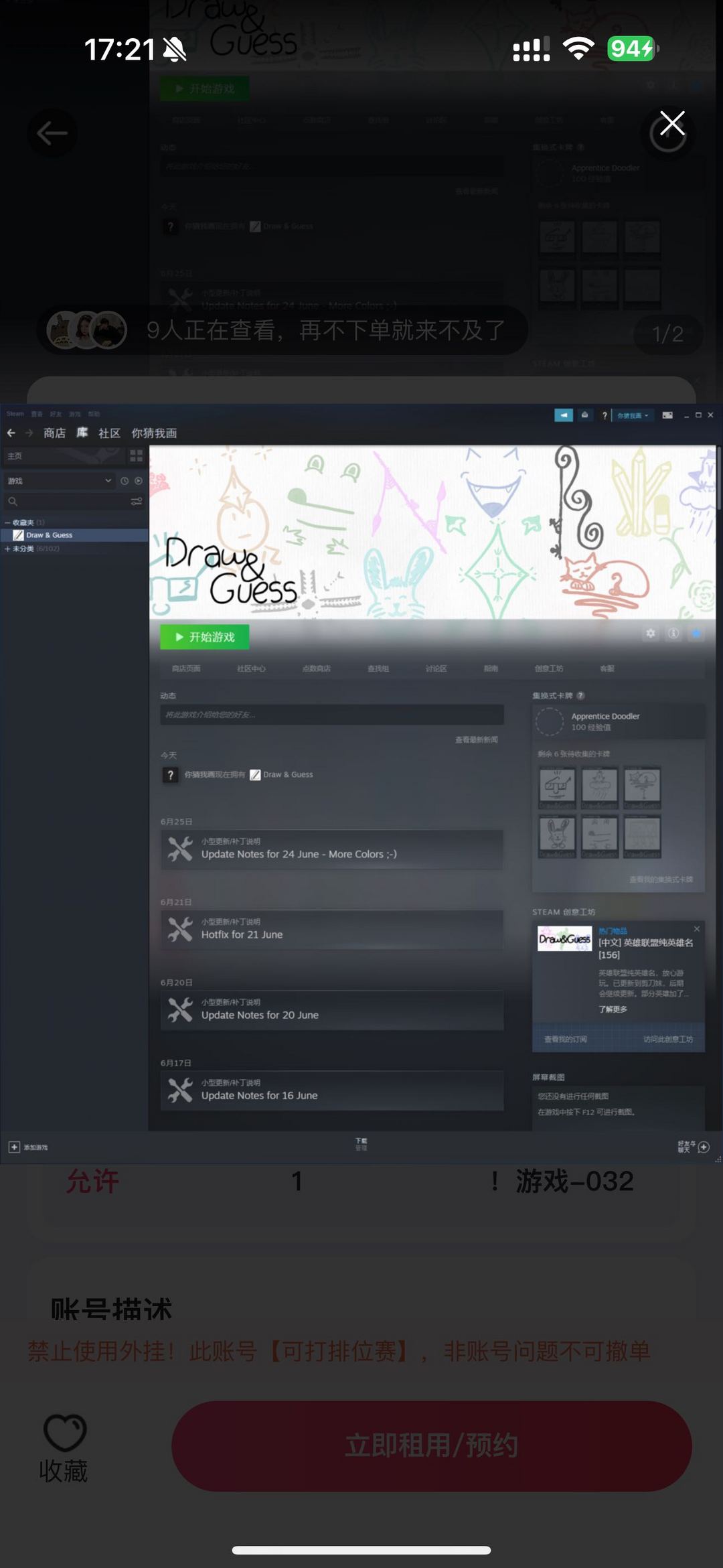The image size is (723, 1568).
Task: Click the library search field
Action: tap(67, 501)
